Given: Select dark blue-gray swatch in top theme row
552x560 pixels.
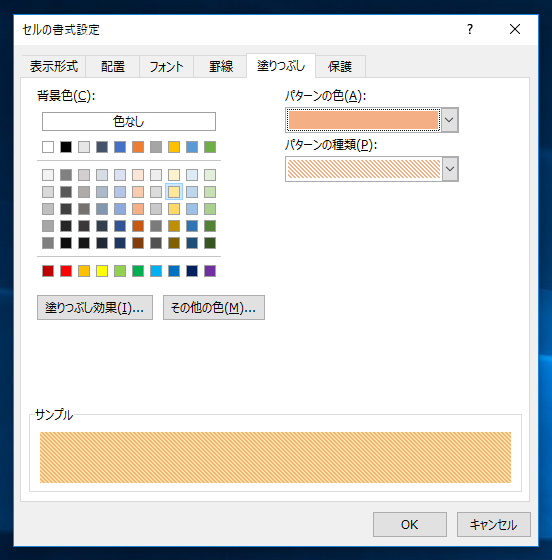Looking at the screenshot, I should pos(102,147).
